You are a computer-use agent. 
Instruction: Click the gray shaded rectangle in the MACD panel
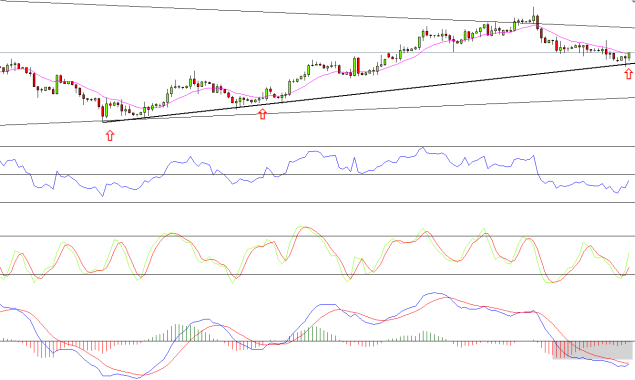tap(592, 350)
